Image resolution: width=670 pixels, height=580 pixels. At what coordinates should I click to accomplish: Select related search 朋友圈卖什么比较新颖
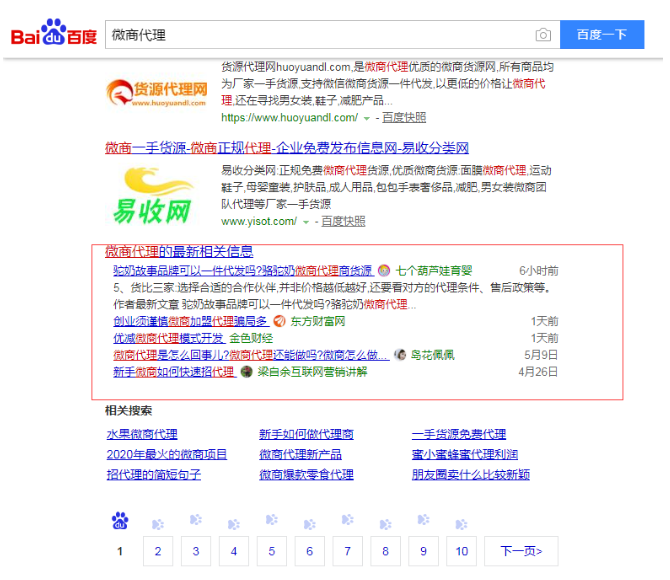471,474
